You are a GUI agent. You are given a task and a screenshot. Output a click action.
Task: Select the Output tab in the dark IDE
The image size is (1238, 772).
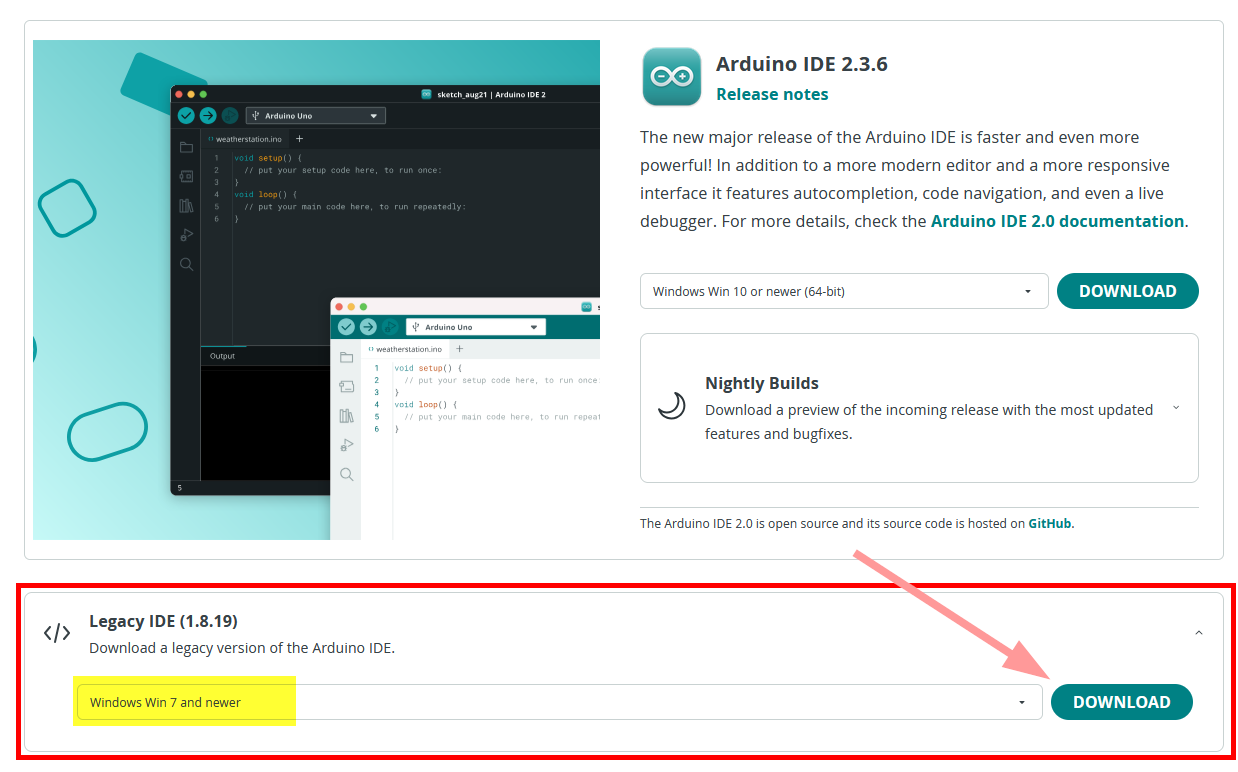pyautogui.click(x=222, y=356)
